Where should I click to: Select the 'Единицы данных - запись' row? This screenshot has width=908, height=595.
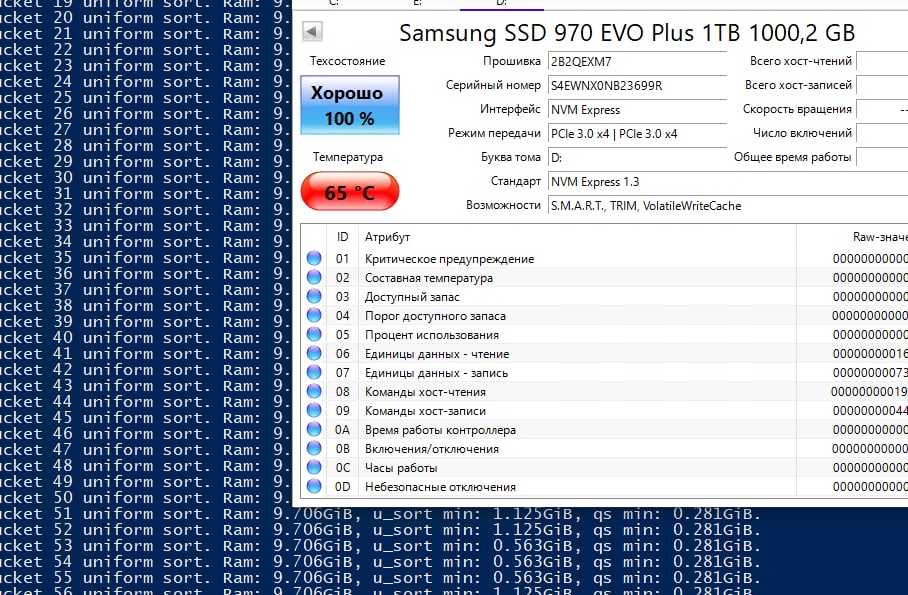604,373
